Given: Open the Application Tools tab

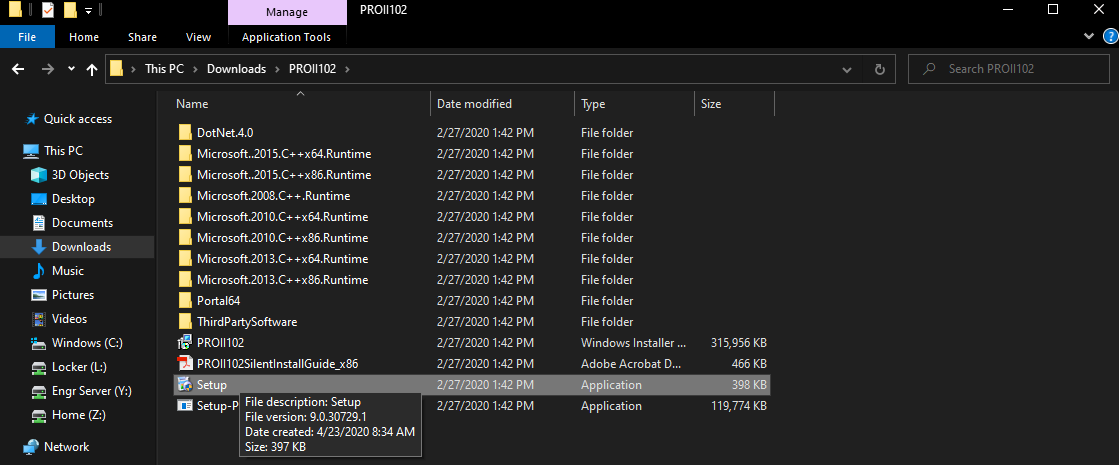Looking at the screenshot, I should pyautogui.click(x=287, y=37).
